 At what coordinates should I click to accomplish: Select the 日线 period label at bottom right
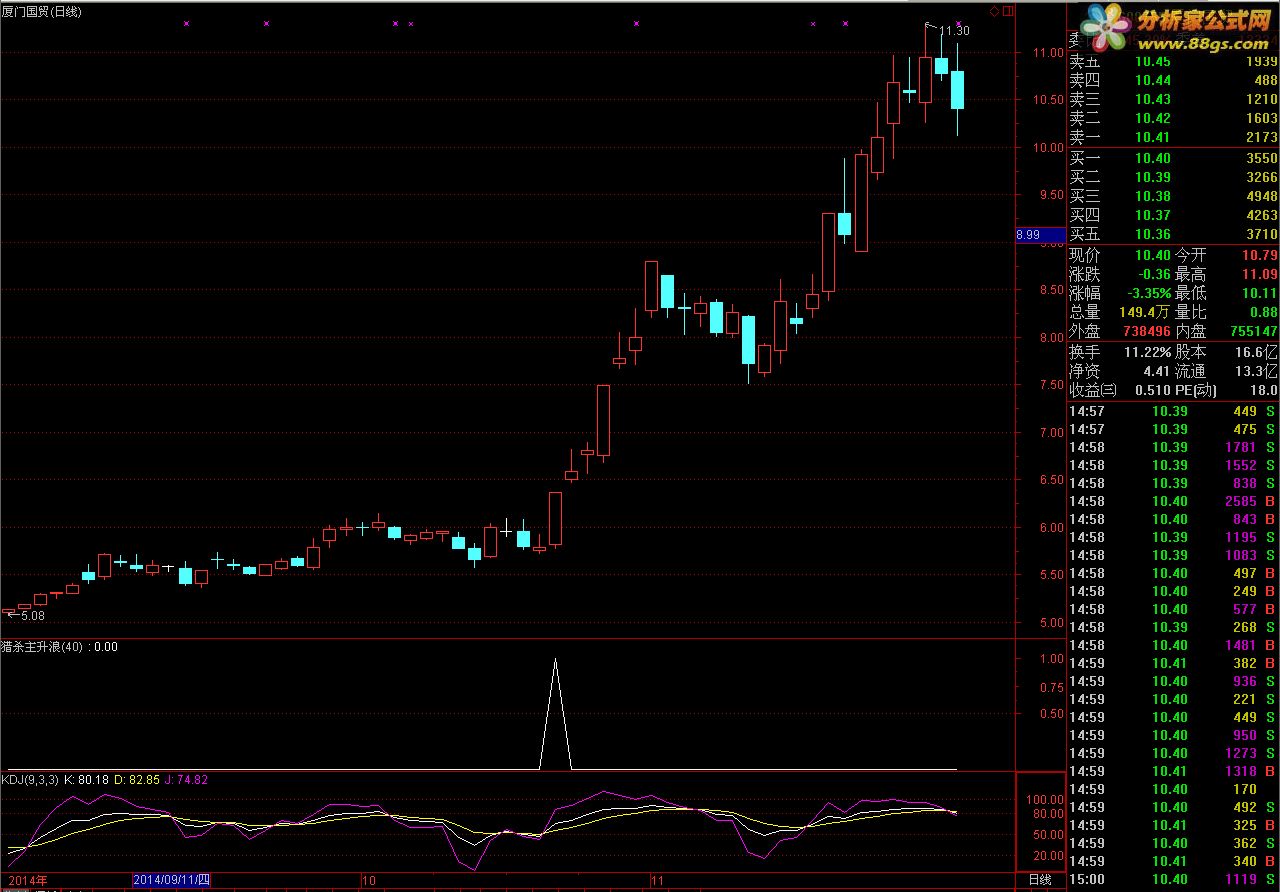pyautogui.click(x=1040, y=880)
